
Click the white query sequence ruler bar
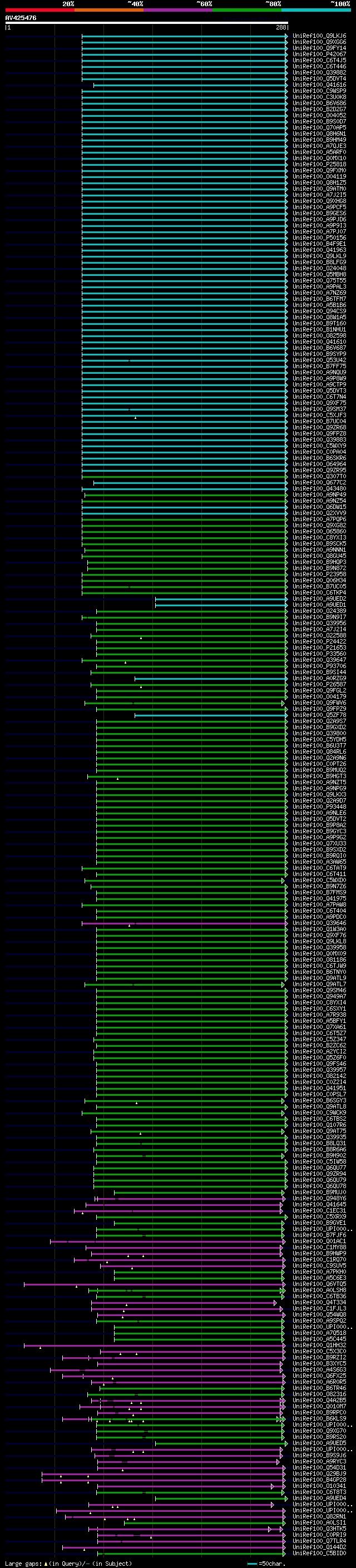[147, 23]
